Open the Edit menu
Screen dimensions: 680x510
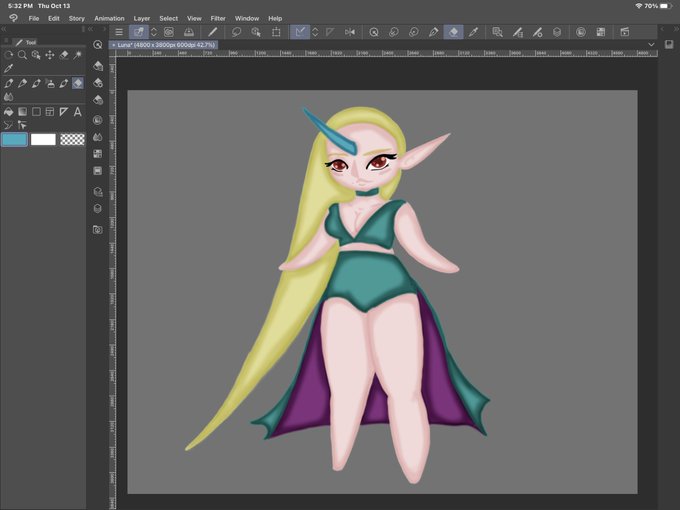pyautogui.click(x=54, y=18)
